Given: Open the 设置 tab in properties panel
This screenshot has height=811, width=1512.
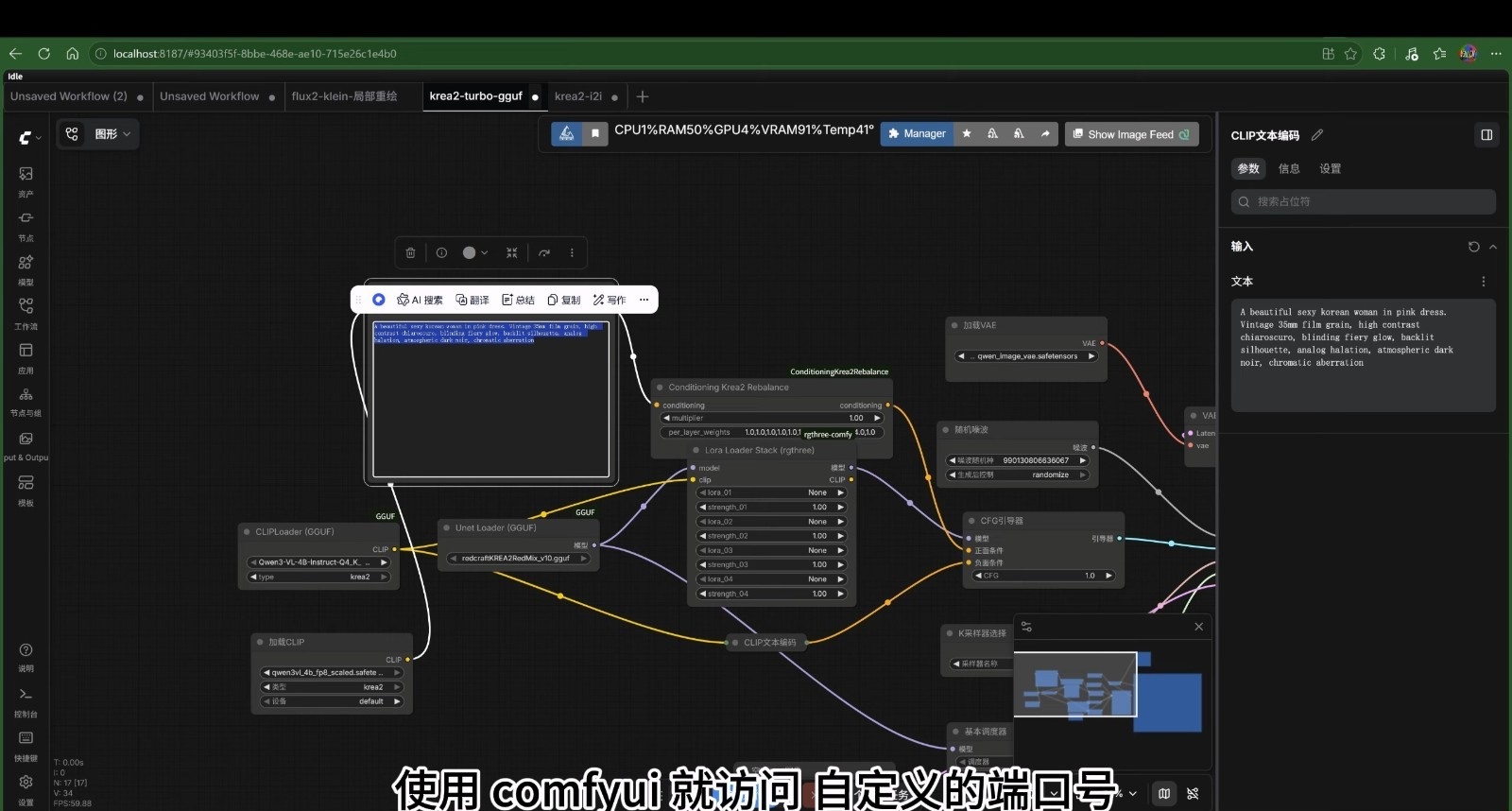Looking at the screenshot, I should pyautogui.click(x=1330, y=168).
